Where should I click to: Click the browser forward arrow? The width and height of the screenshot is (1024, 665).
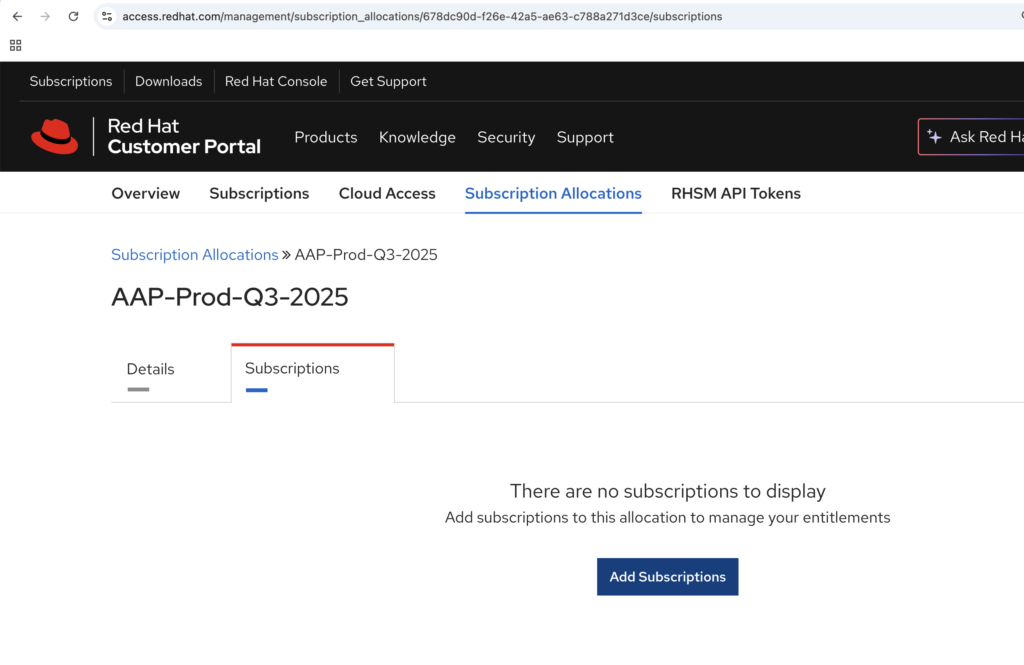pos(45,16)
